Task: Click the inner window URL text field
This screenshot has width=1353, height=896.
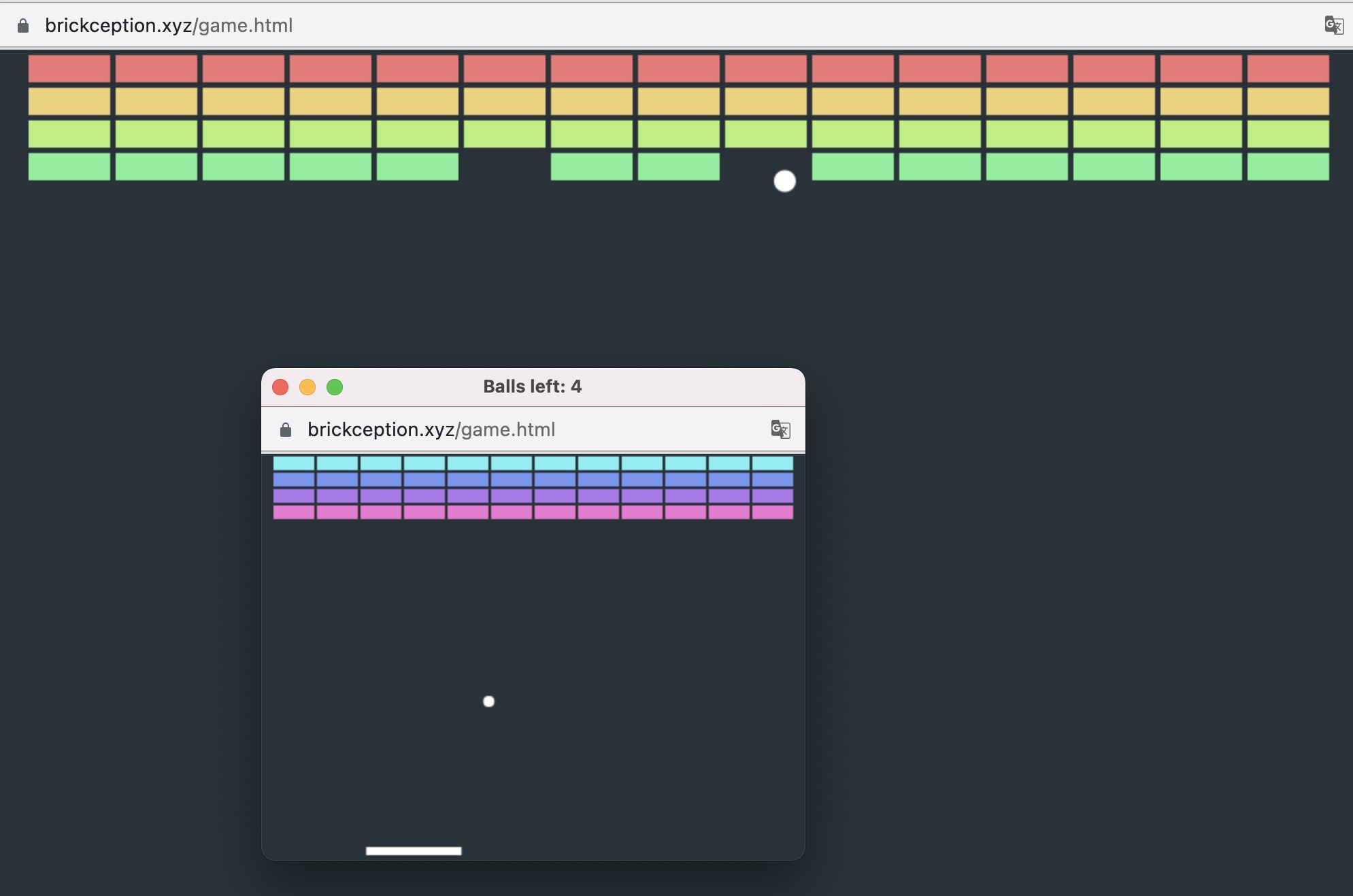Action: [x=431, y=430]
